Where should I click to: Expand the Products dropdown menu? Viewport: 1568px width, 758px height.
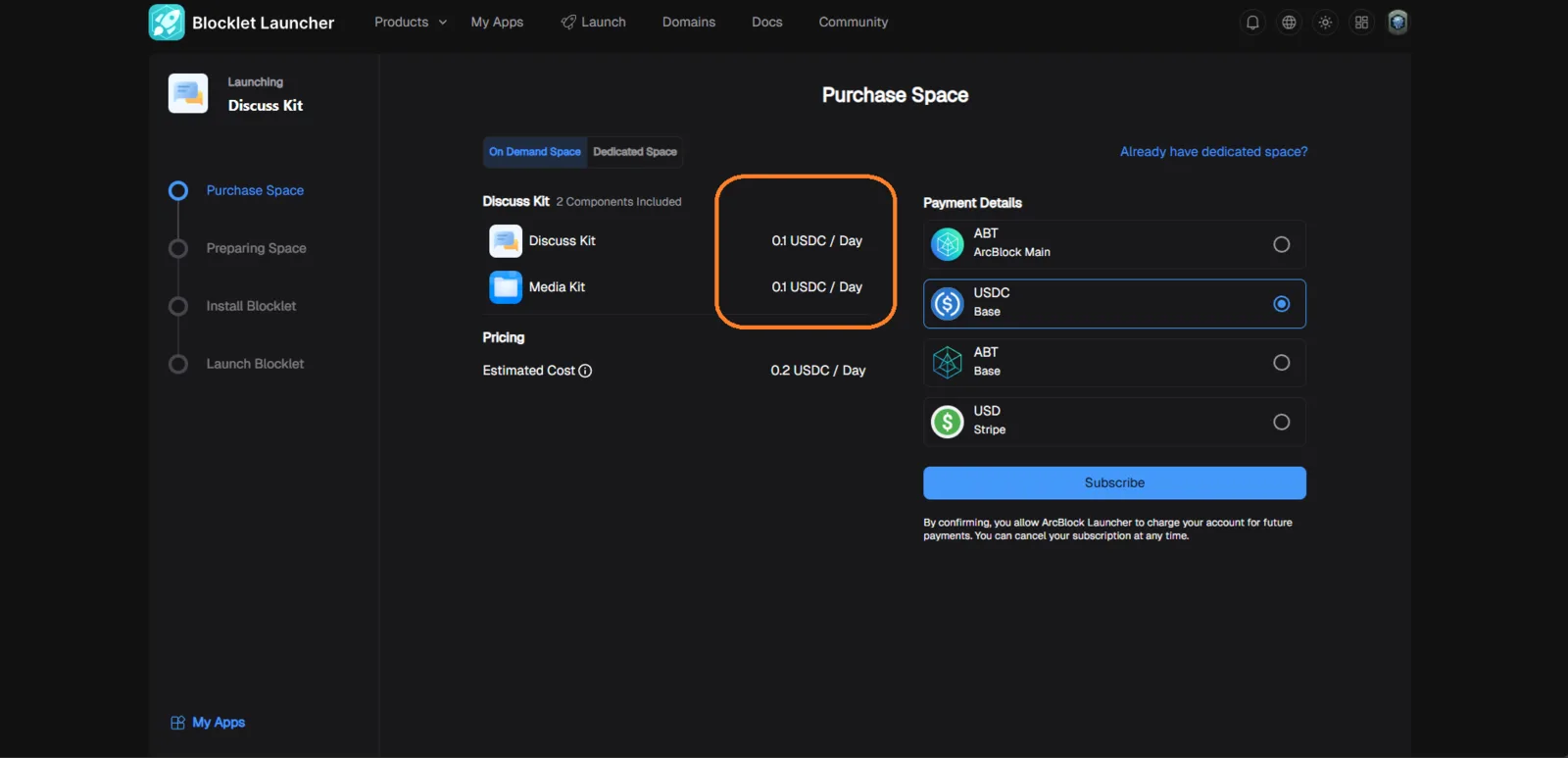(x=411, y=22)
